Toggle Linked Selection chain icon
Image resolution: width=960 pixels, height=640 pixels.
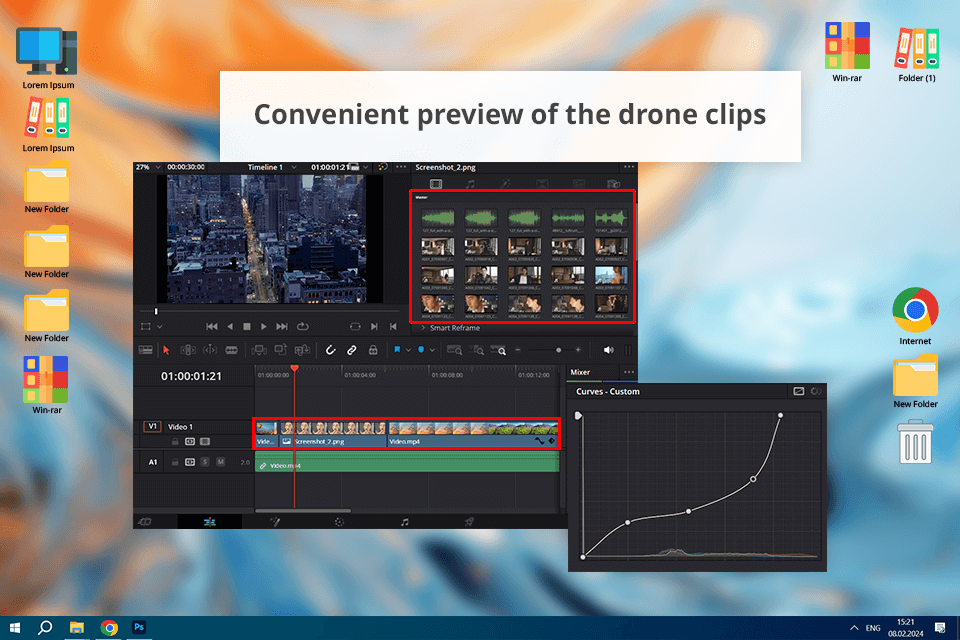click(x=351, y=350)
